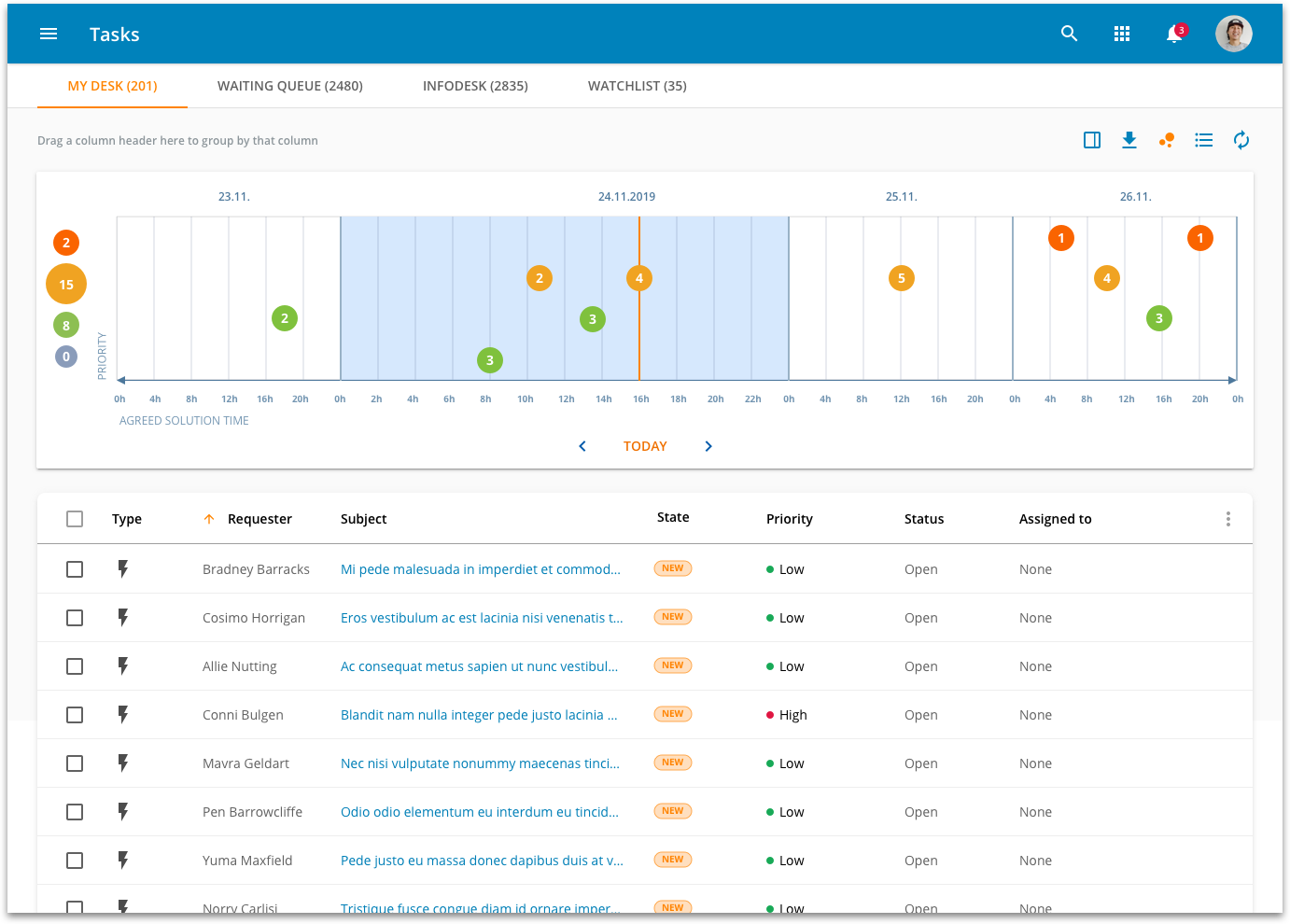Viewport: 1290px width, 924px height.
Task: Go to previous day with left chevron
Action: [582, 446]
